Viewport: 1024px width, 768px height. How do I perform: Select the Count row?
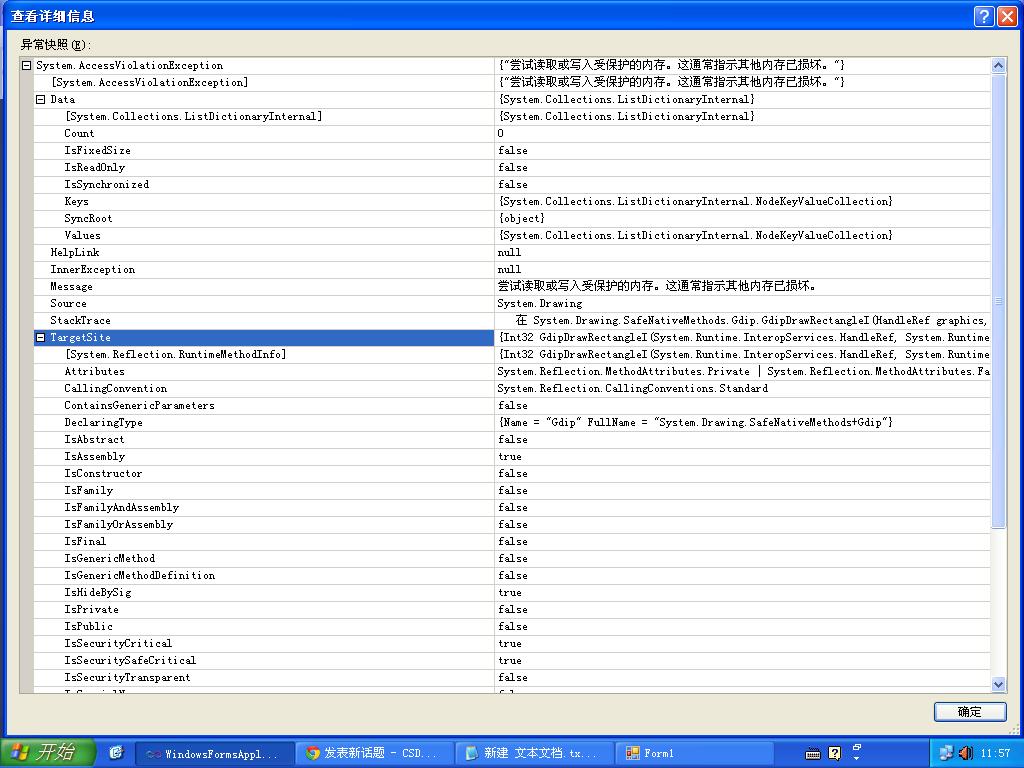[x=512, y=133]
